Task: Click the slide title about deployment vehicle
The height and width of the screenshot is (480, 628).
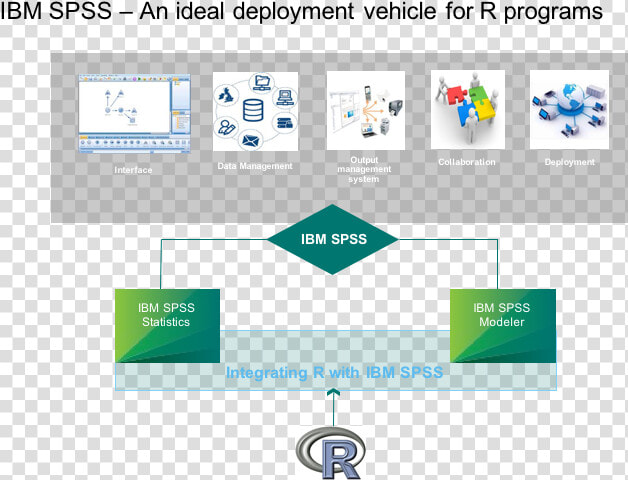Action: pos(301,11)
